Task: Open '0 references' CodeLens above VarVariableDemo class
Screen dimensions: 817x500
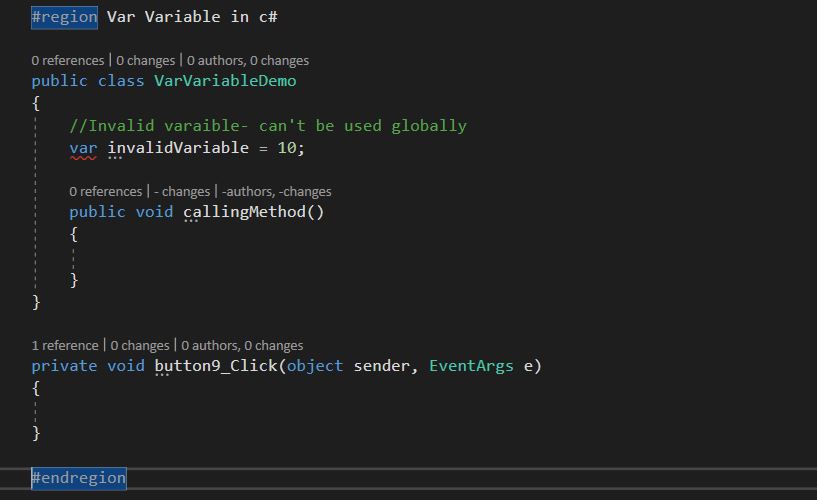Action: click(x=68, y=60)
